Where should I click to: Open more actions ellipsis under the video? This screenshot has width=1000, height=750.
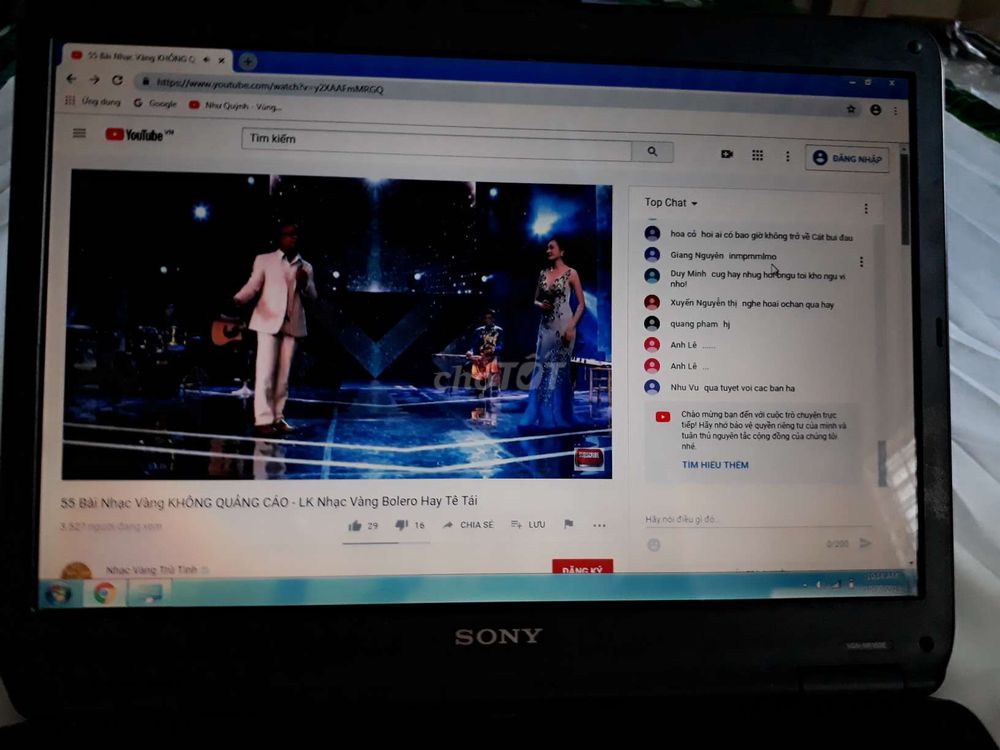click(599, 526)
